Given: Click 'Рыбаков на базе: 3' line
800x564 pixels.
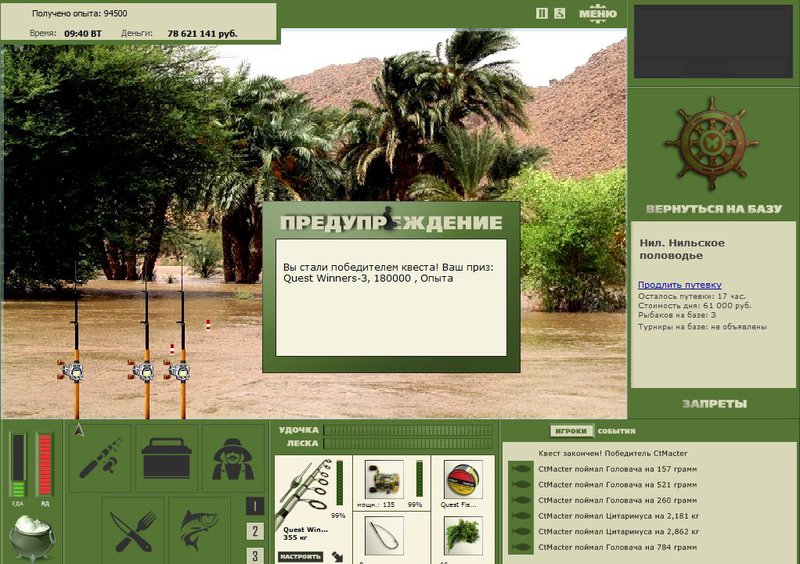Looking at the screenshot, I should (677, 315).
